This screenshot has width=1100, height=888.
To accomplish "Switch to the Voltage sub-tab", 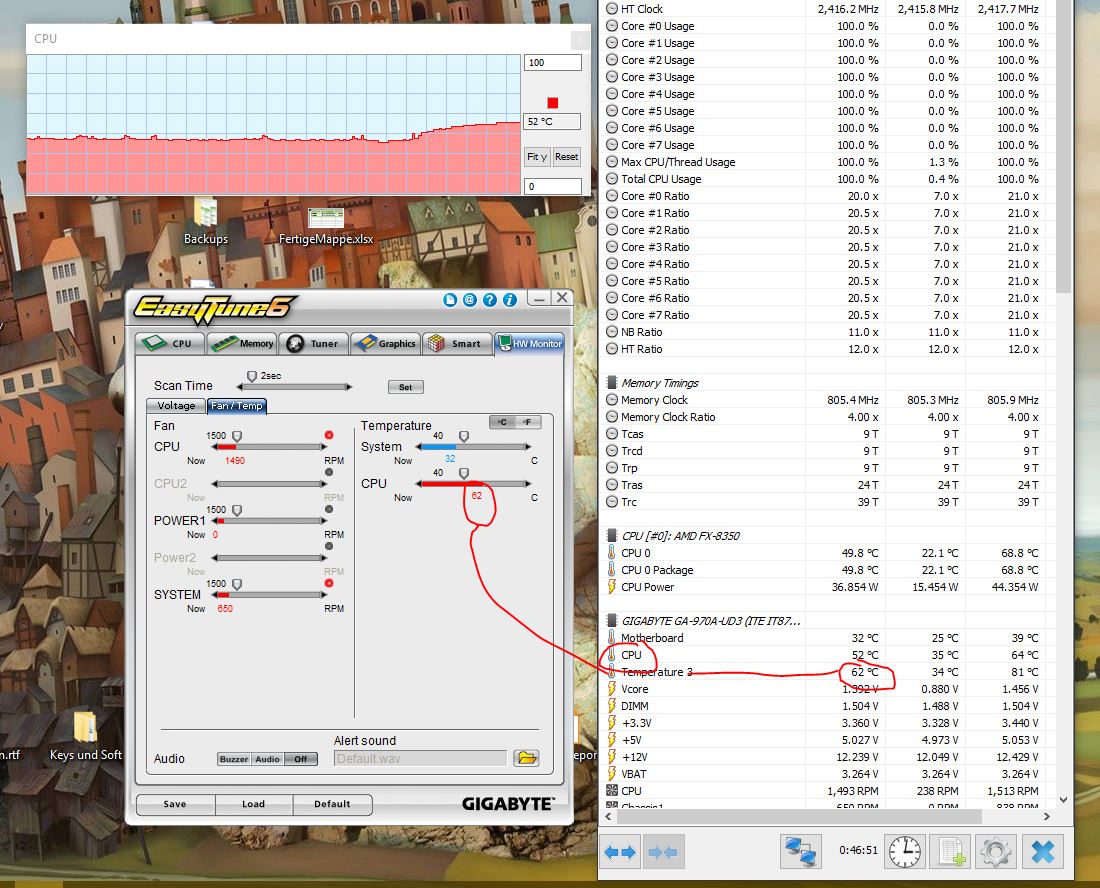I will pos(176,405).
